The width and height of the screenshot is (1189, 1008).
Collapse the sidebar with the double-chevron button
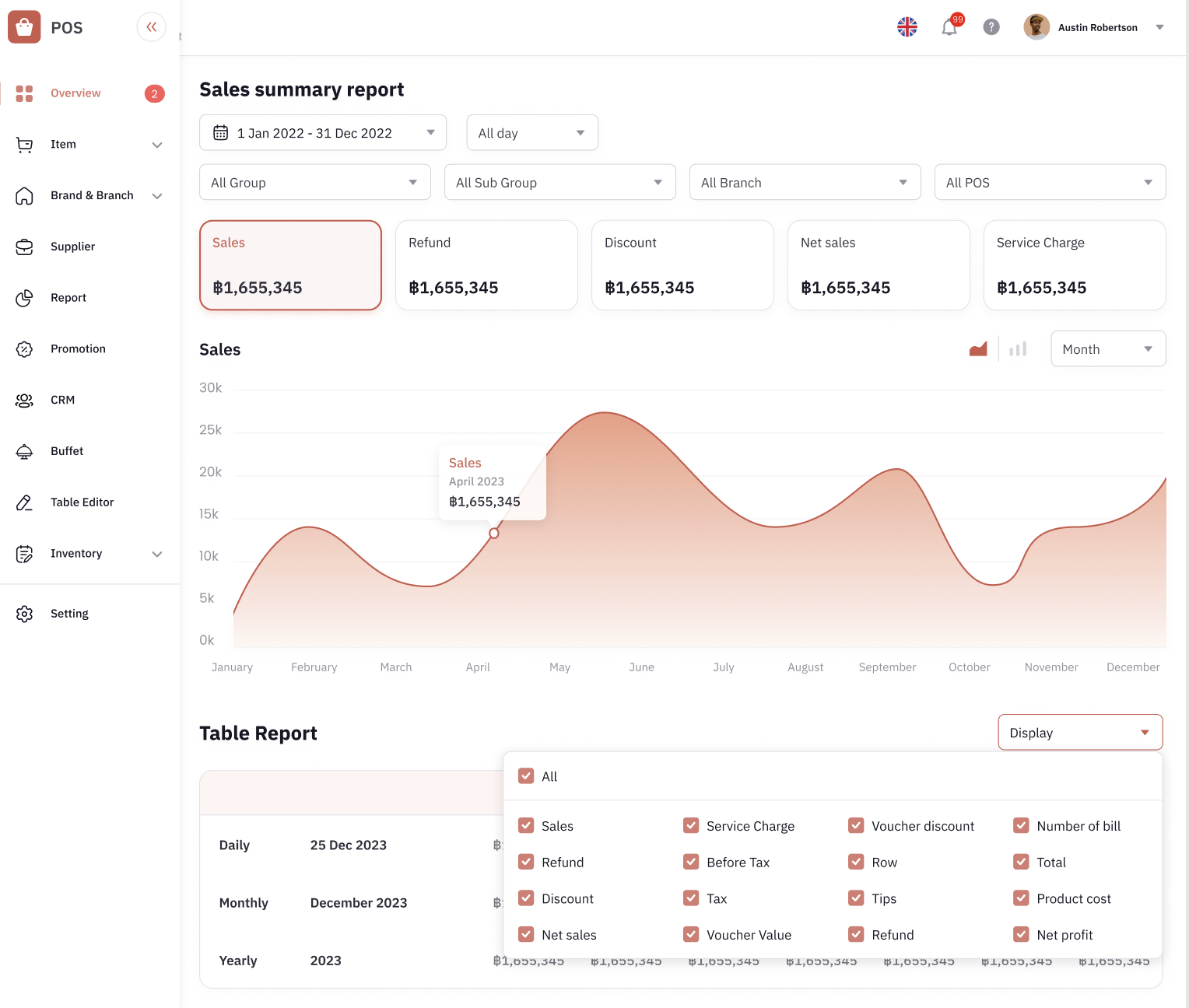point(151,27)
